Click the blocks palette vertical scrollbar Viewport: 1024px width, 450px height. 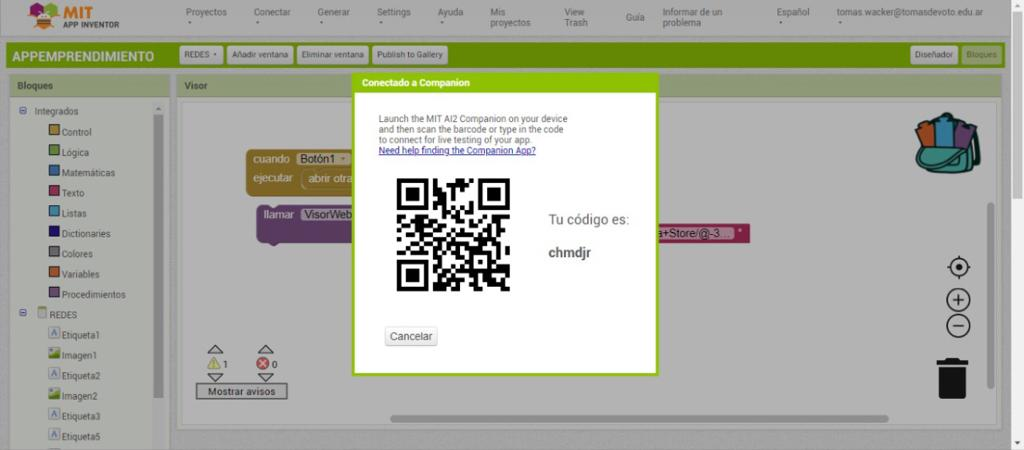[x=158, y=255]
